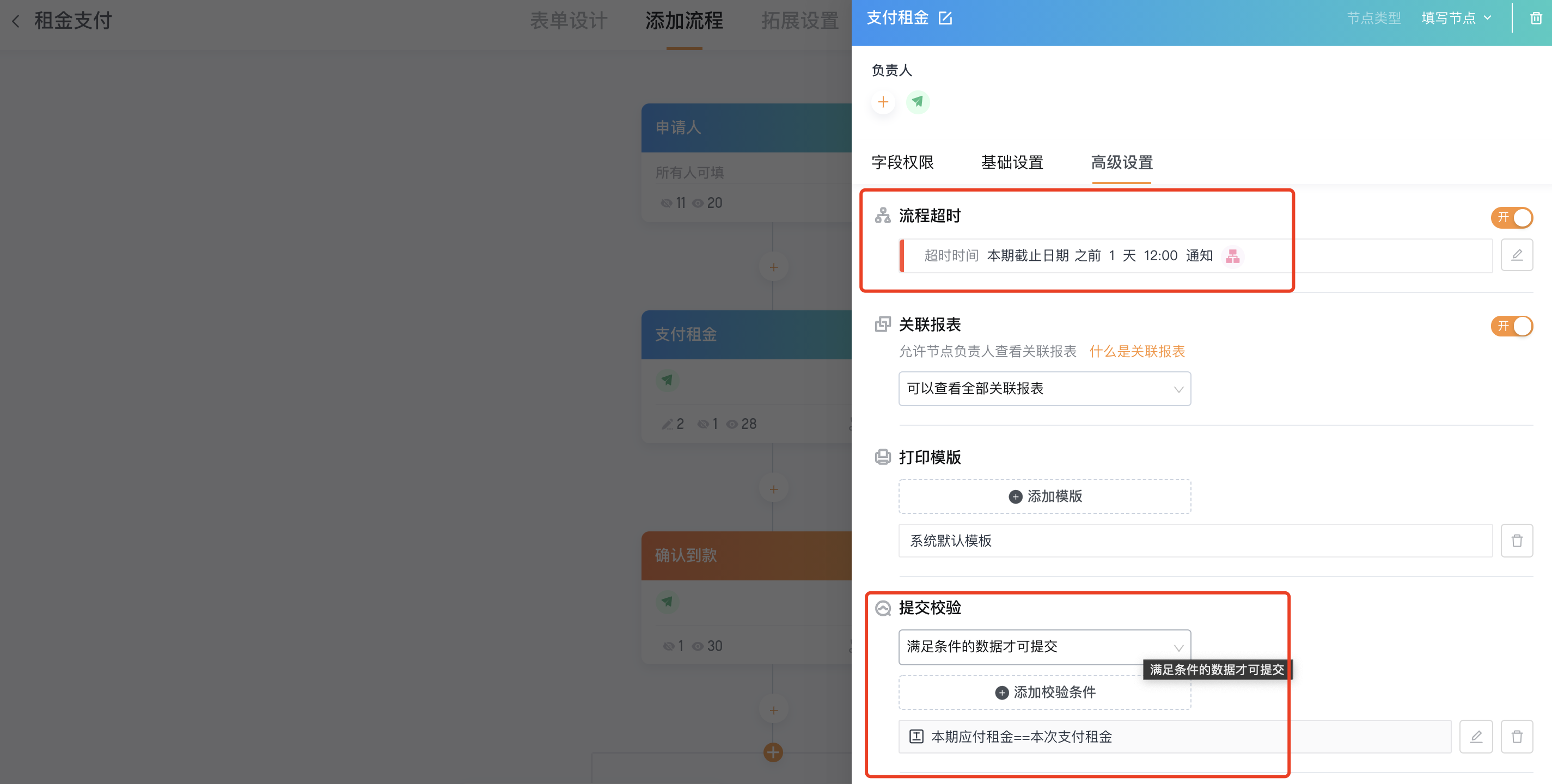Add a 负责人 with the plus icon
1552x784 pixels.
tap(883, 102)
